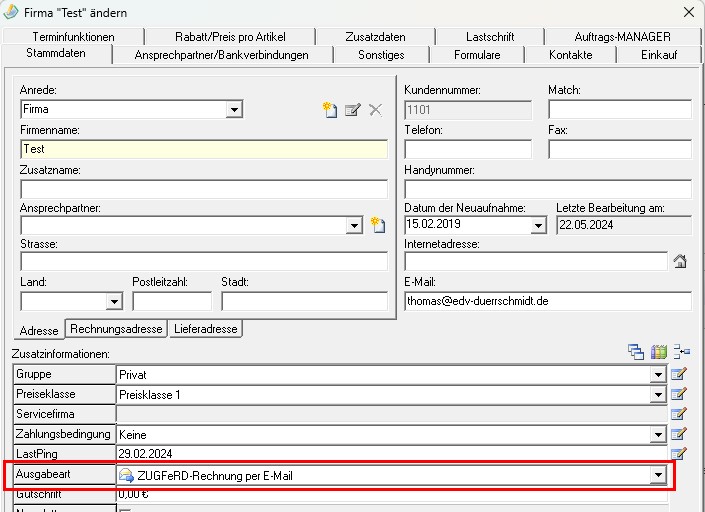Image resolution: width=705 pixels, height=512 pixels.
Task: Click the Postleitzahl input field
Action: click(172, 301)
